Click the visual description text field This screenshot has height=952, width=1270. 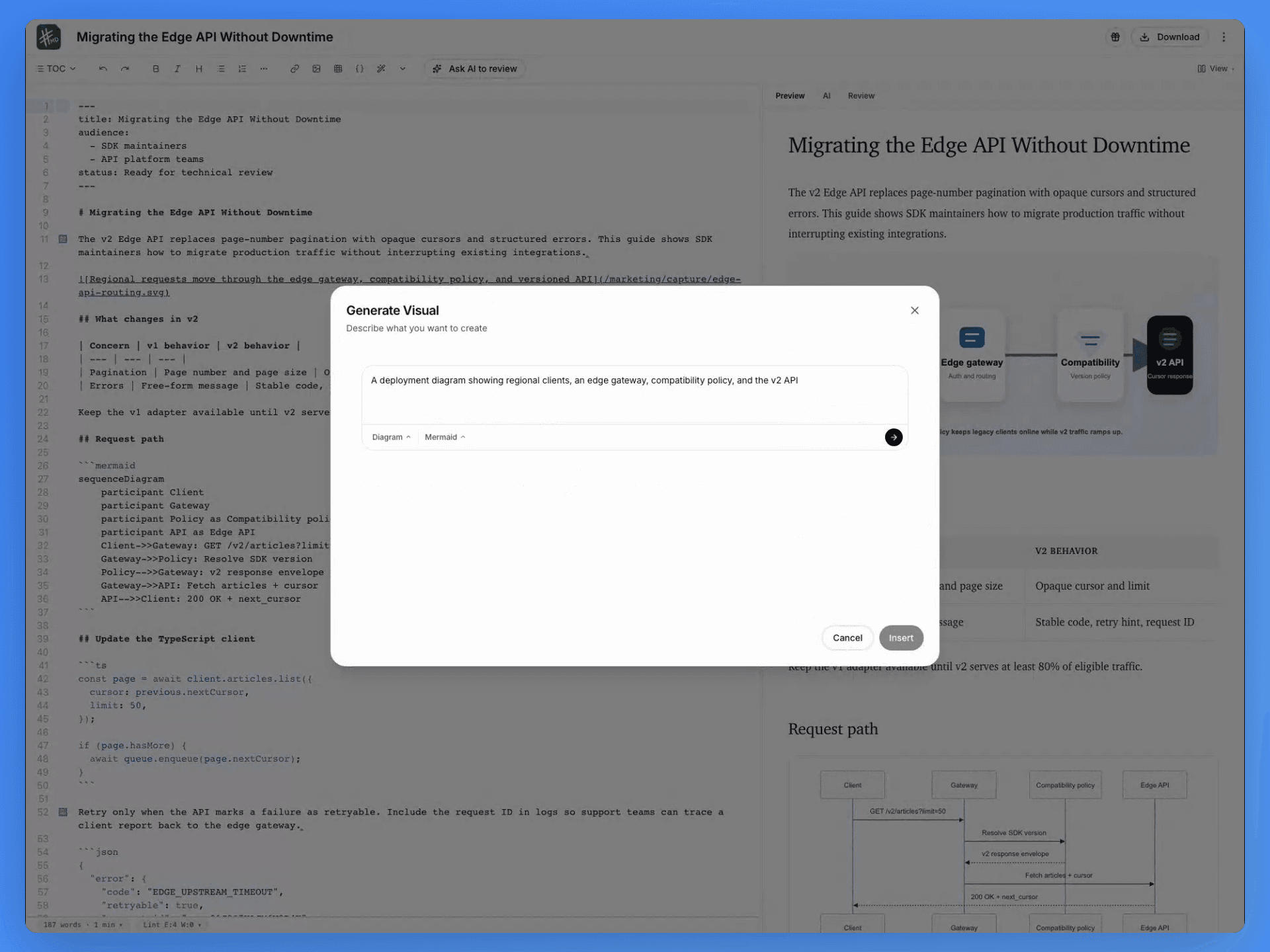pos(634,395)
